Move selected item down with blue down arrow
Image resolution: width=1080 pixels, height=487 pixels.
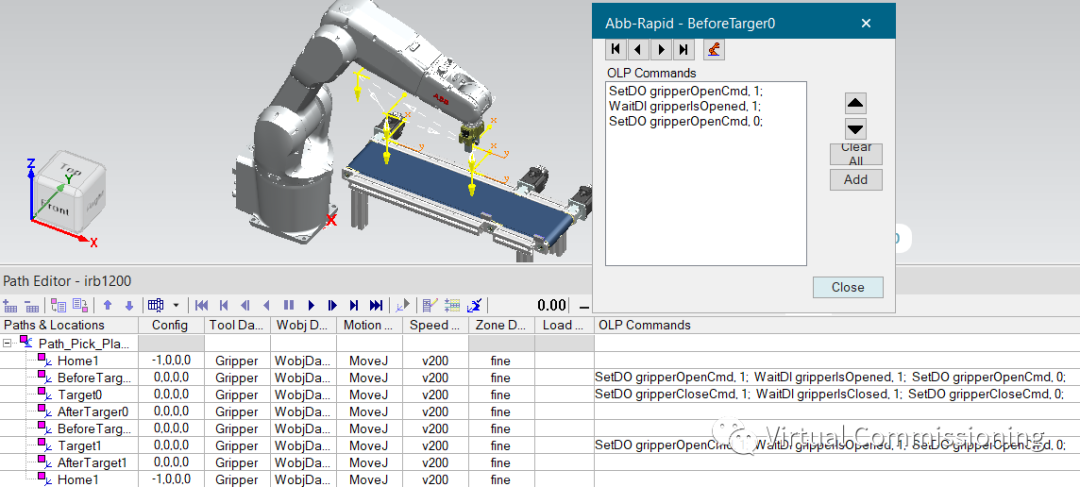click(129, 305)
